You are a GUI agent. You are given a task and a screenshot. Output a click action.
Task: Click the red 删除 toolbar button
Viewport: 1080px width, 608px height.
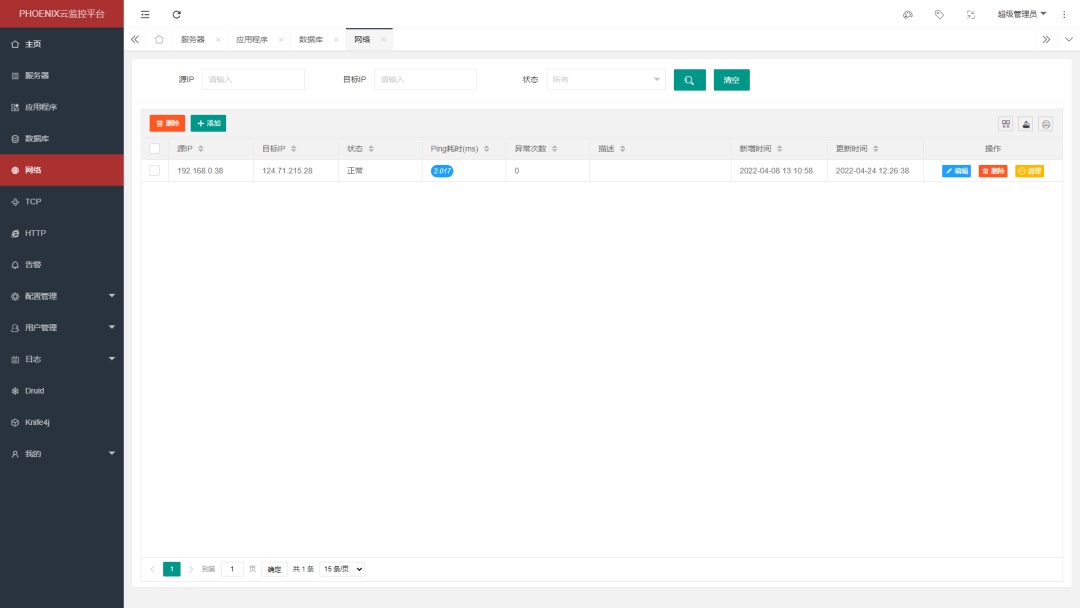pos(167,123)
